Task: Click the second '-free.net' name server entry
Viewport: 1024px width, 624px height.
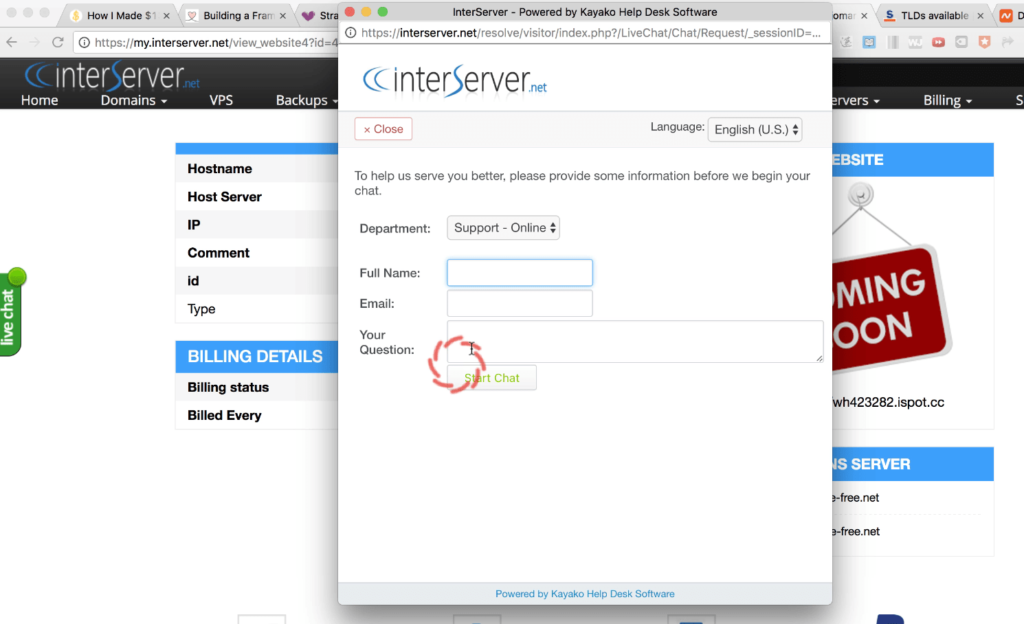Action: coord(856,531)
